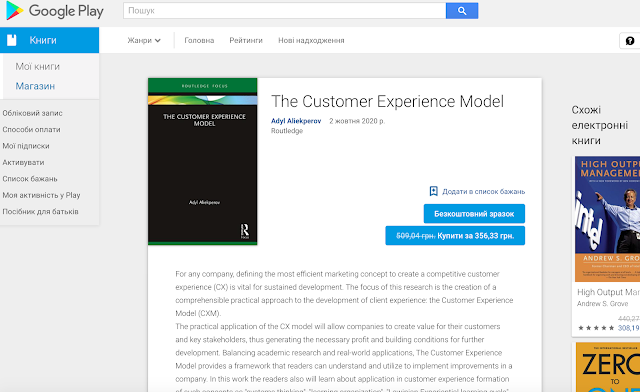Click the 2 жовтня 2020 р. date

pos(357,121)
